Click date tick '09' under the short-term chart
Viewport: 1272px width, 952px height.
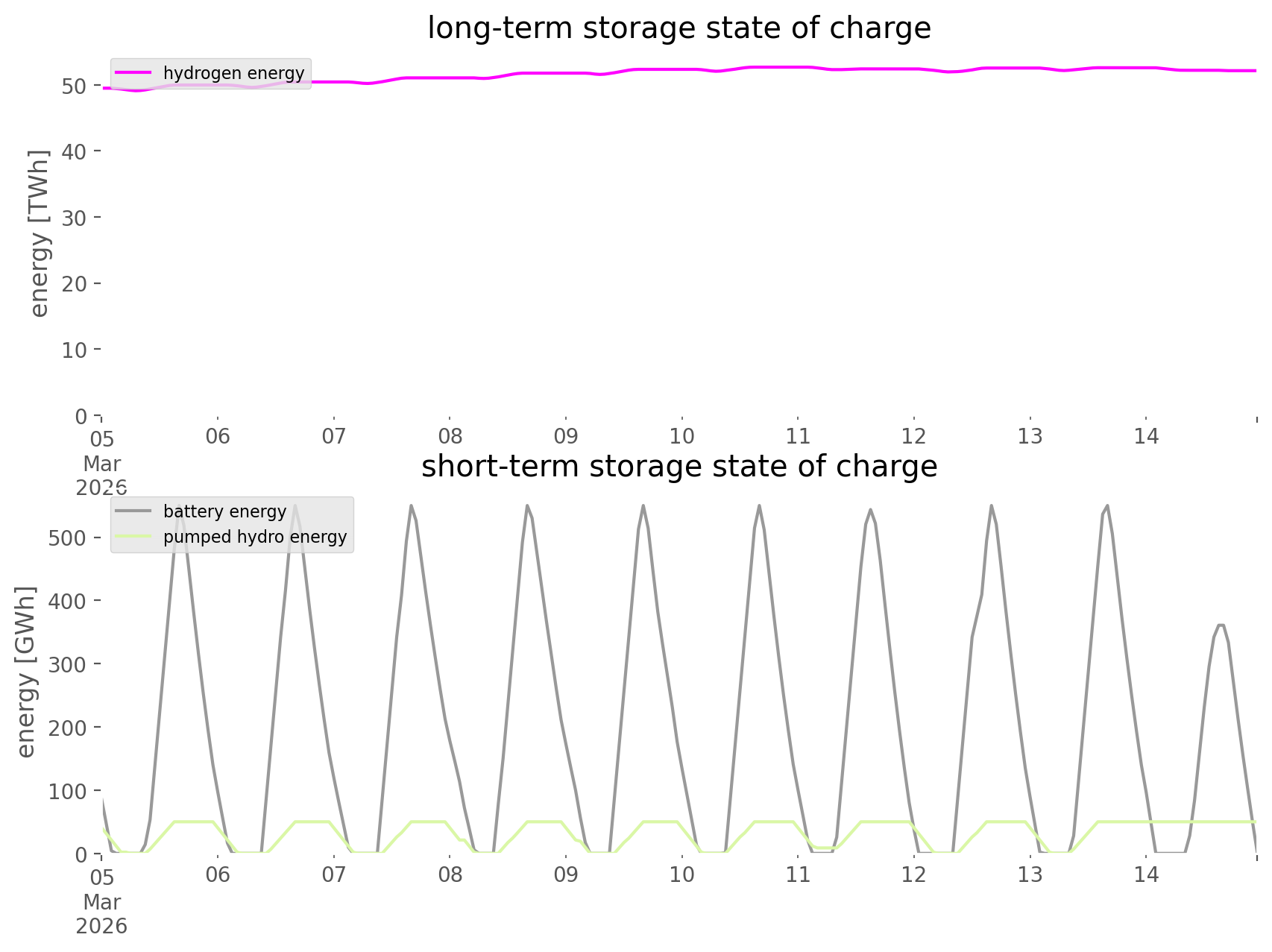[x=566, y=874]
